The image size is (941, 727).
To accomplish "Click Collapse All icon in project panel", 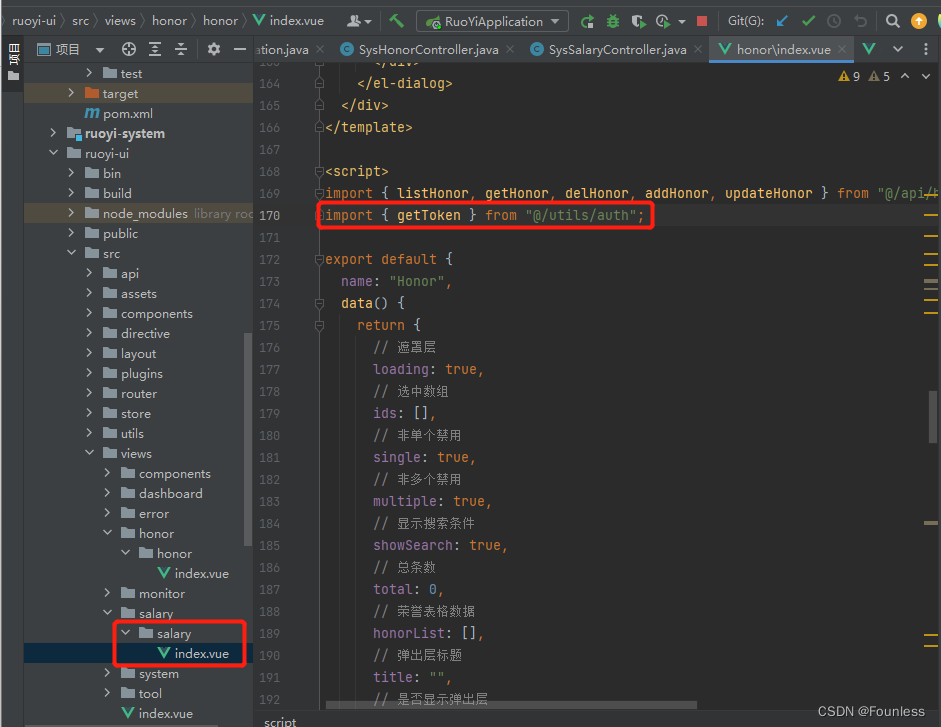I will [181, 49].
